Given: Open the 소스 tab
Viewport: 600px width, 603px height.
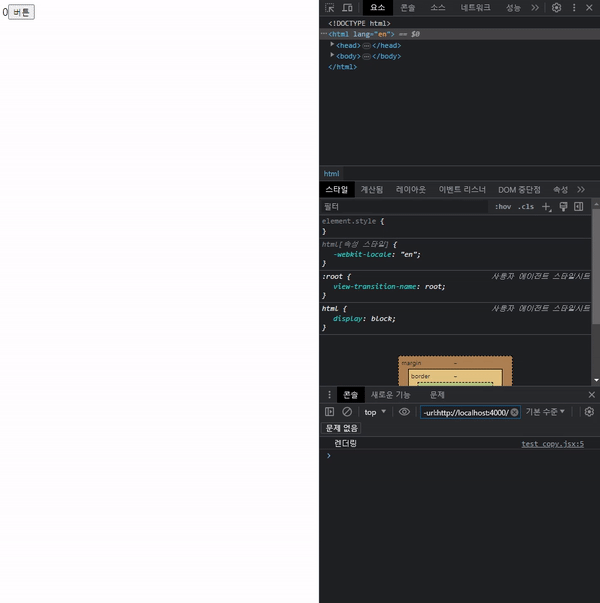Looking at the screenshot, I should (438, 8).
